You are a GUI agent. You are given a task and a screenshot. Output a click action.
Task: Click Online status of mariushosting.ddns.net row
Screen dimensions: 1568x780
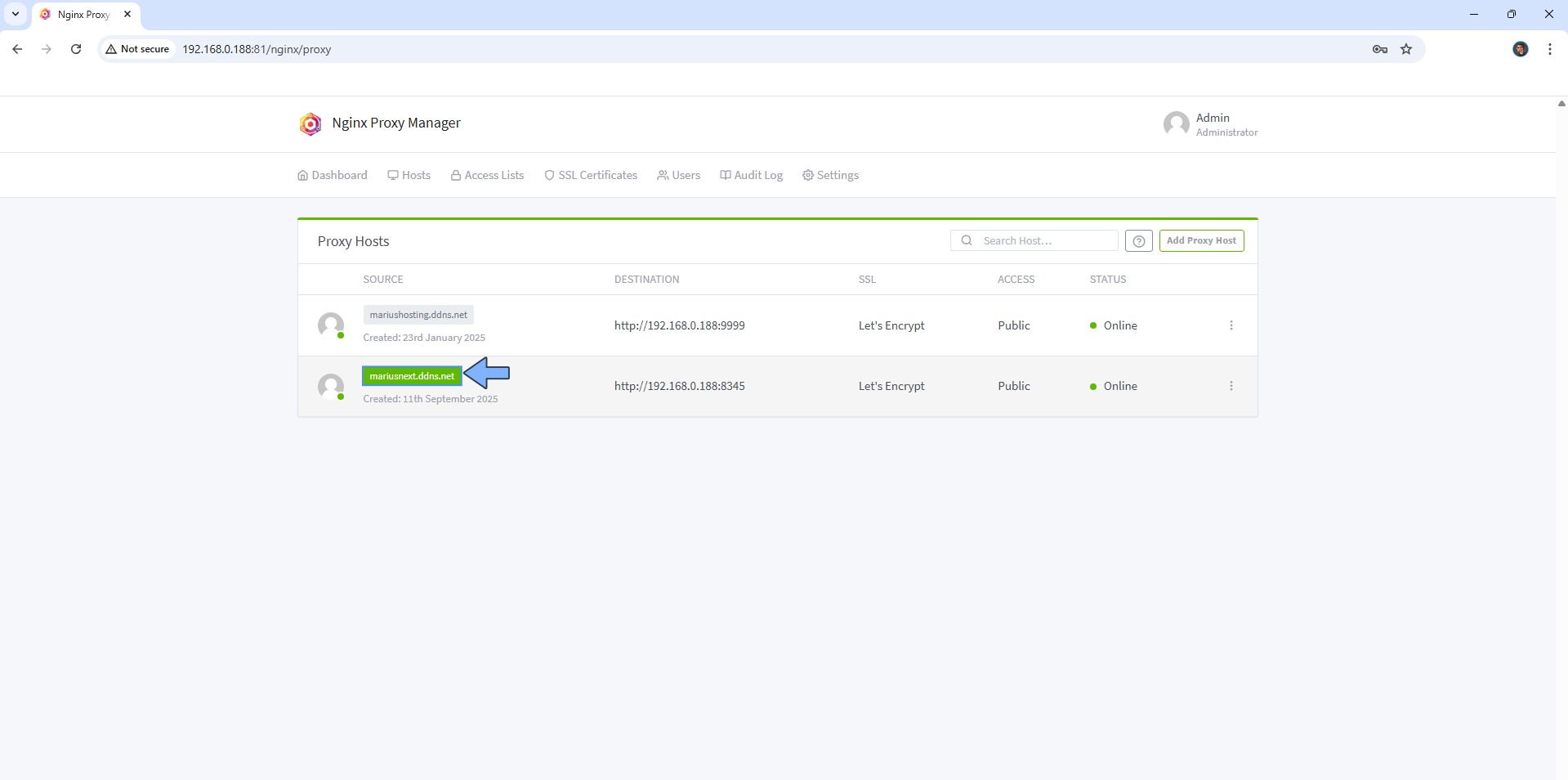click(1114, 325)
